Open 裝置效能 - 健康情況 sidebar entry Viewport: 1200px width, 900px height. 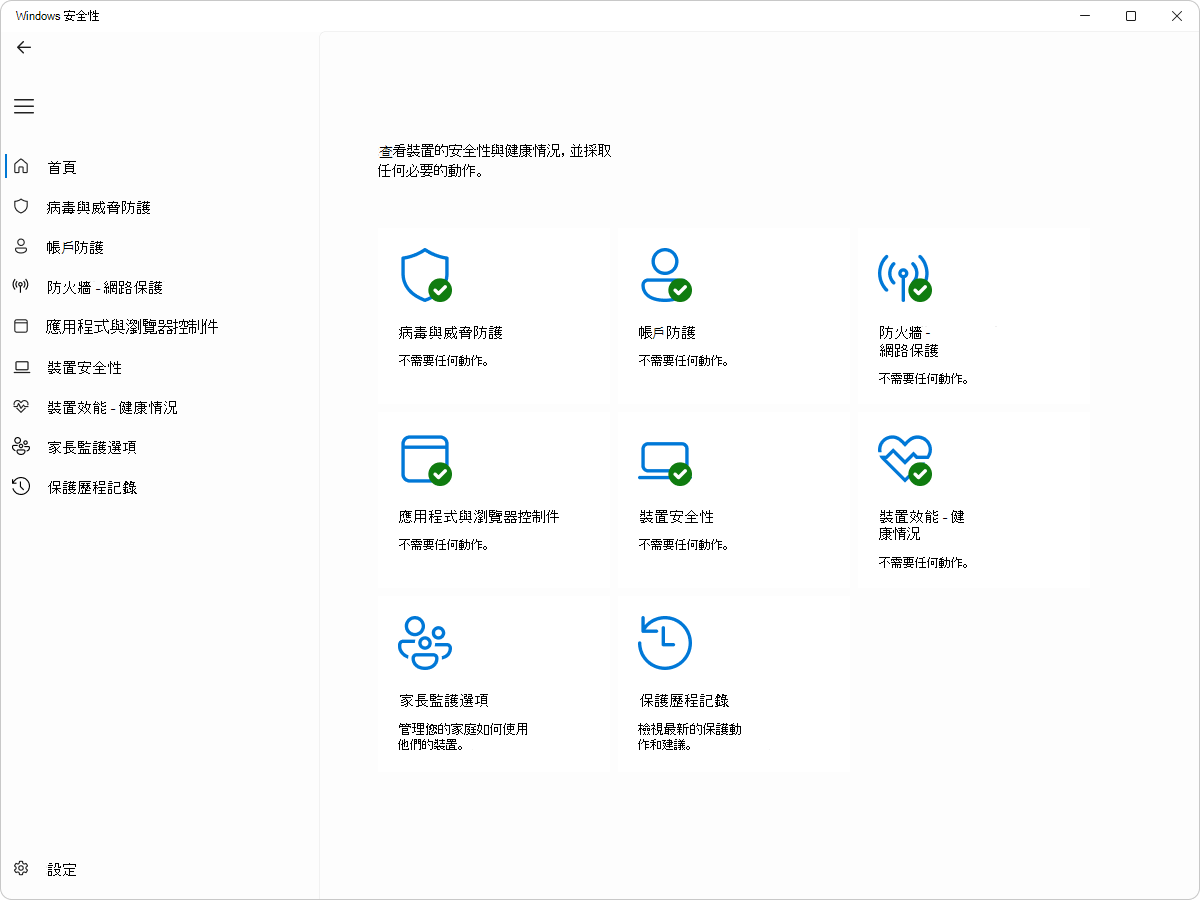[x=112, y=407]
